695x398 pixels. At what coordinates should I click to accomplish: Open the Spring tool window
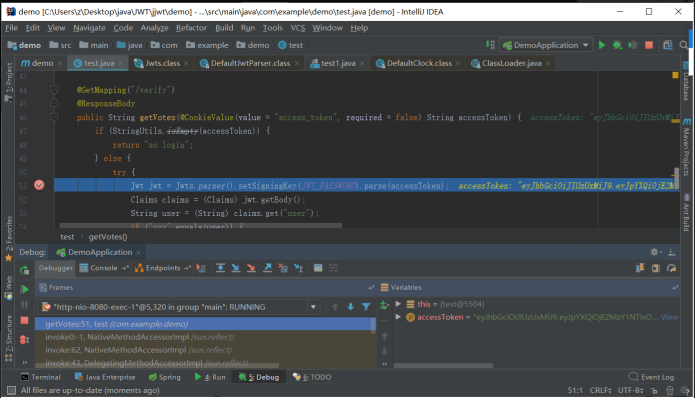click(164, 377)
